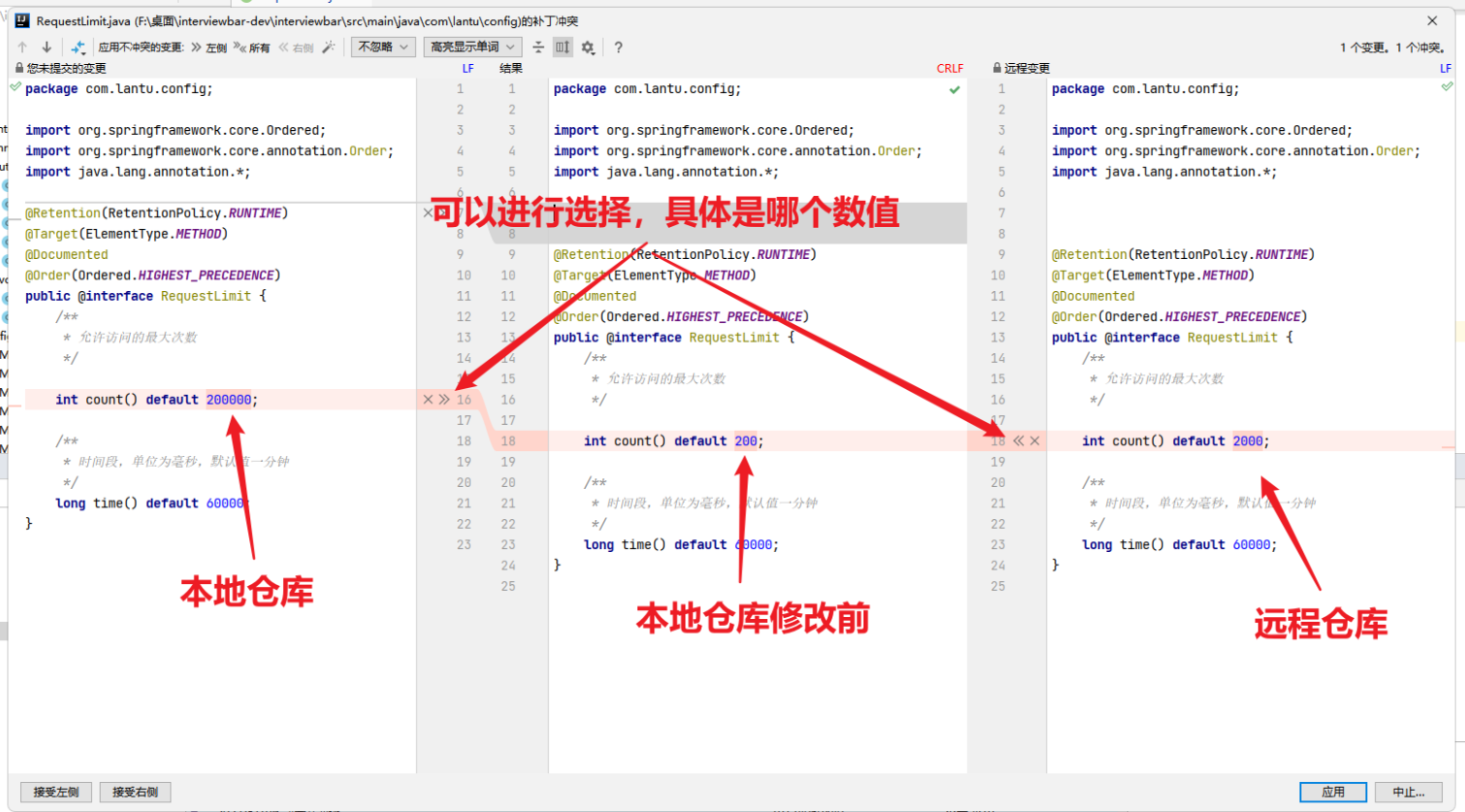Click the 您未提交的变更 pane title
1465x812 pixels.
point(66,68)
